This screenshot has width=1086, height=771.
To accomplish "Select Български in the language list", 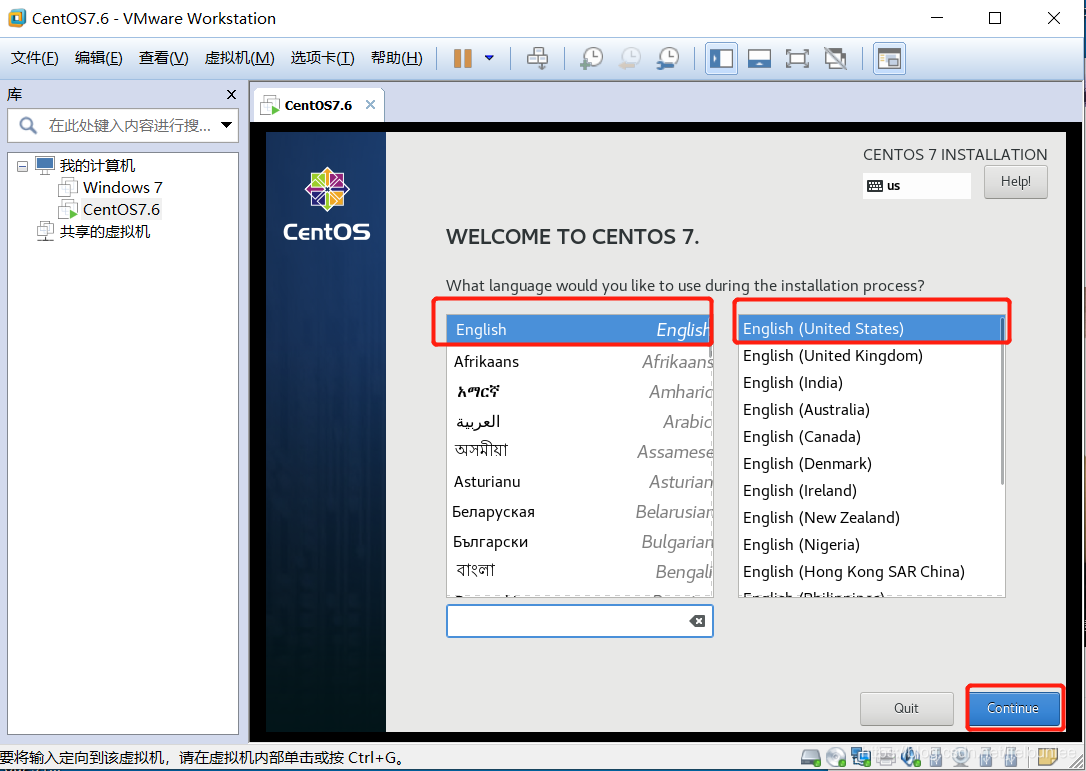I will coord(579,542).
